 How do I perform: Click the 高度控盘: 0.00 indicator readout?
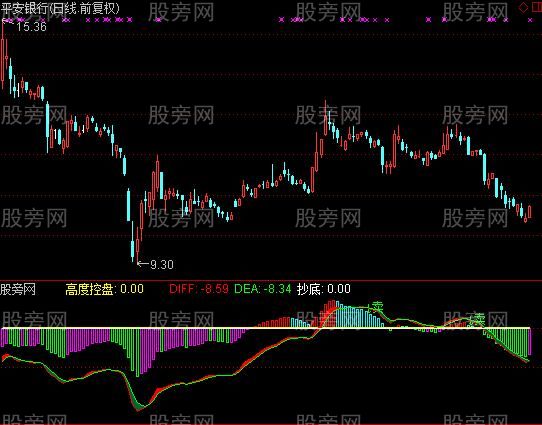tap(104, 289)
